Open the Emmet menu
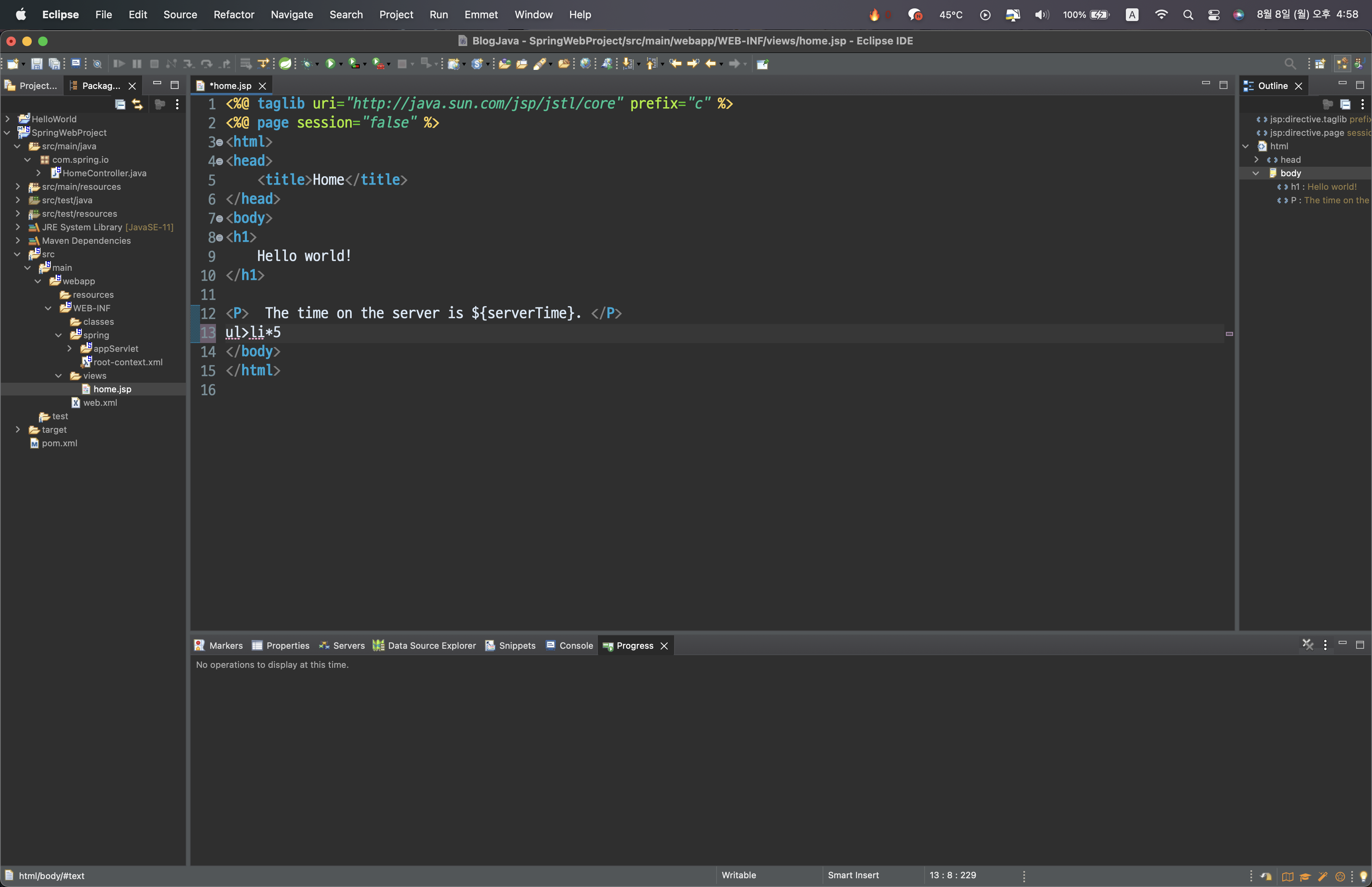1372x887 pixels. (x=481, y=14)
